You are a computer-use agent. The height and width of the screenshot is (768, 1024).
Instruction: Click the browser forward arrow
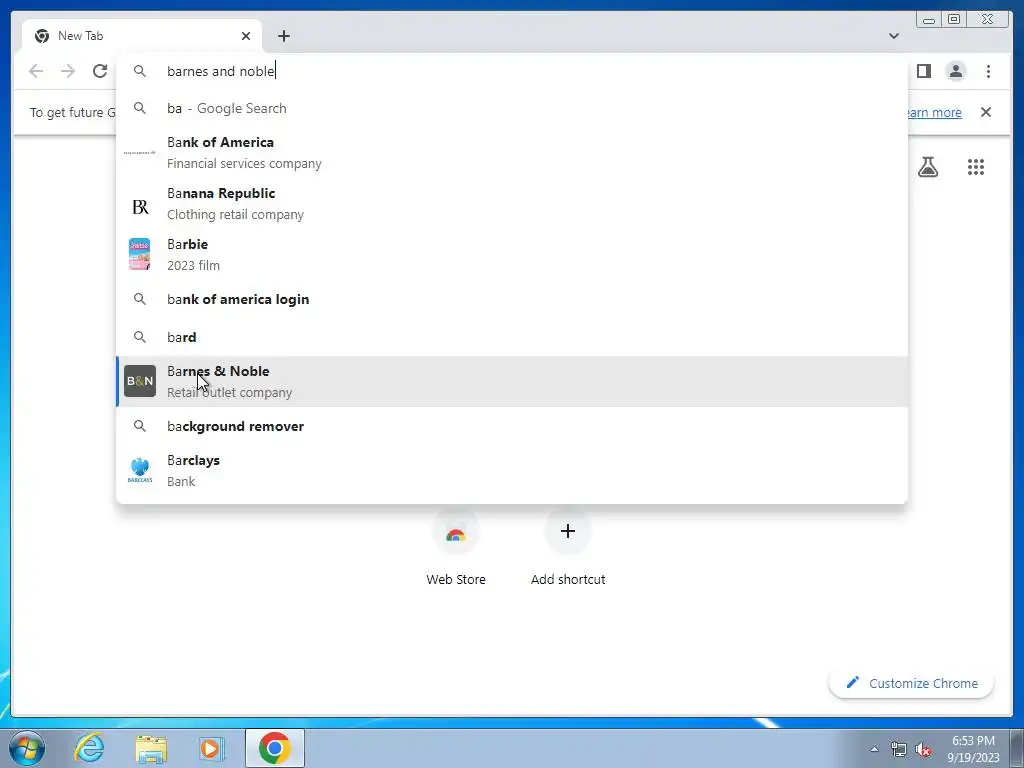(x=68, y=71)
